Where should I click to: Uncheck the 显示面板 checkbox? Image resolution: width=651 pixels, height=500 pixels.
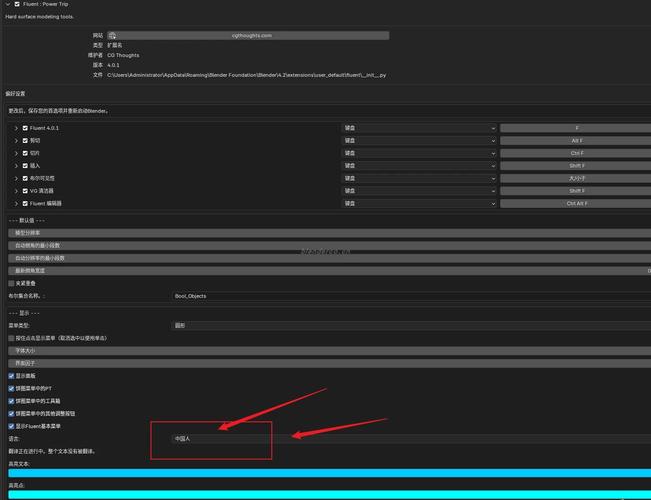(11, 376)
